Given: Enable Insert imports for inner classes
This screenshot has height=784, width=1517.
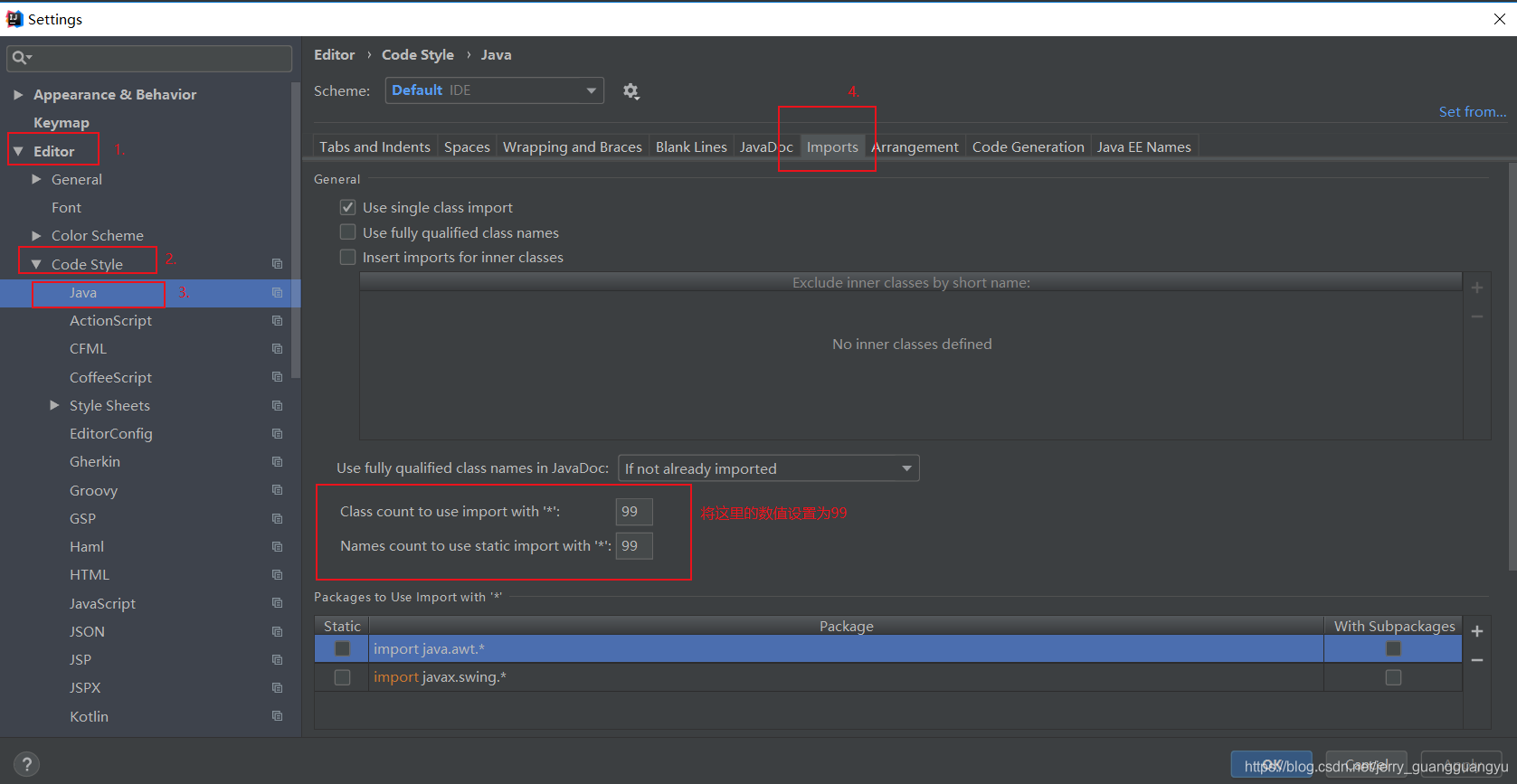Looking at the screenshot, I should (x=347, y=257).
